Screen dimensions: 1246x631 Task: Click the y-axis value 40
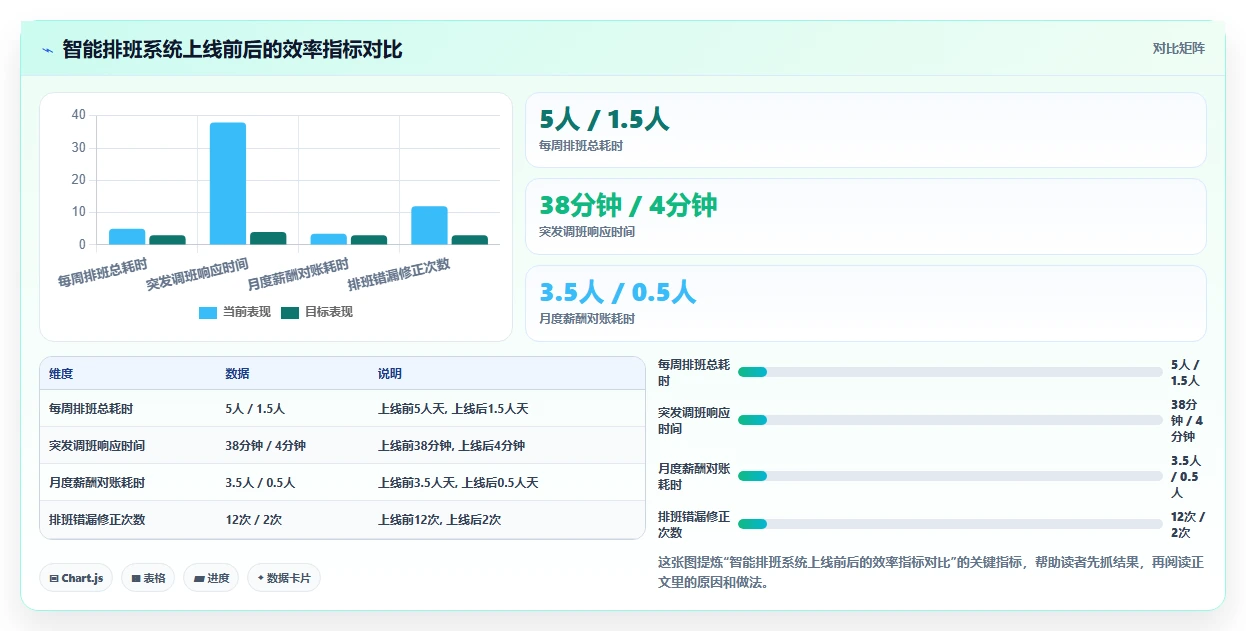point(79,115)
